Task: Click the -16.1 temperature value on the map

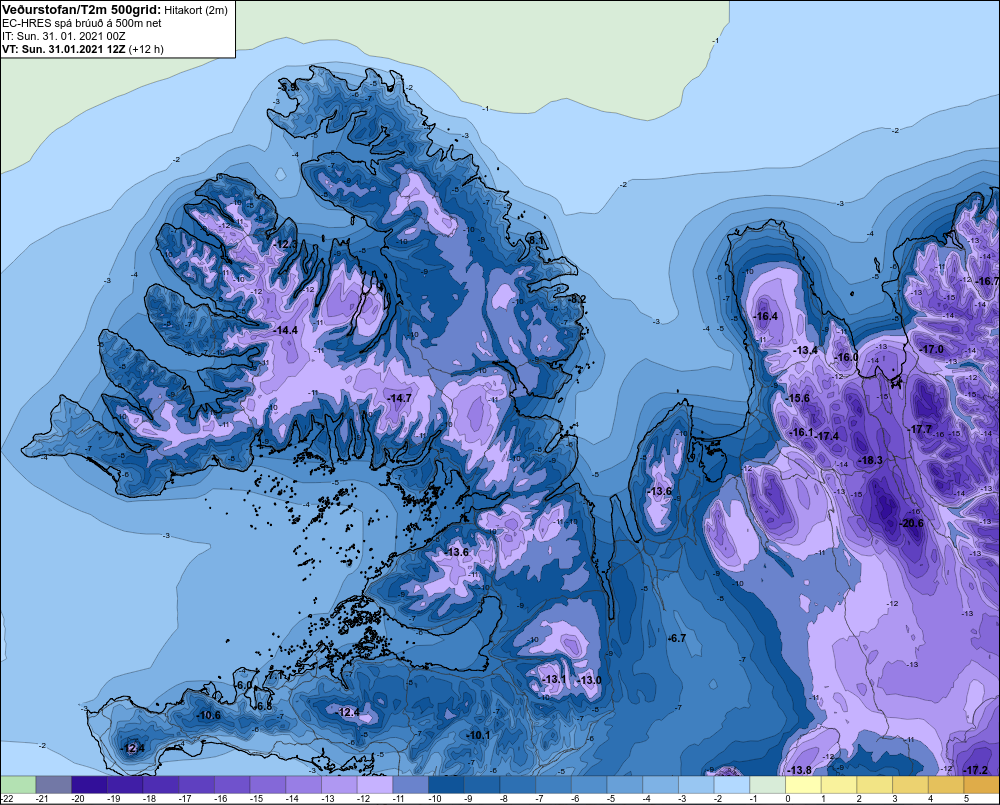Action: 802,432
